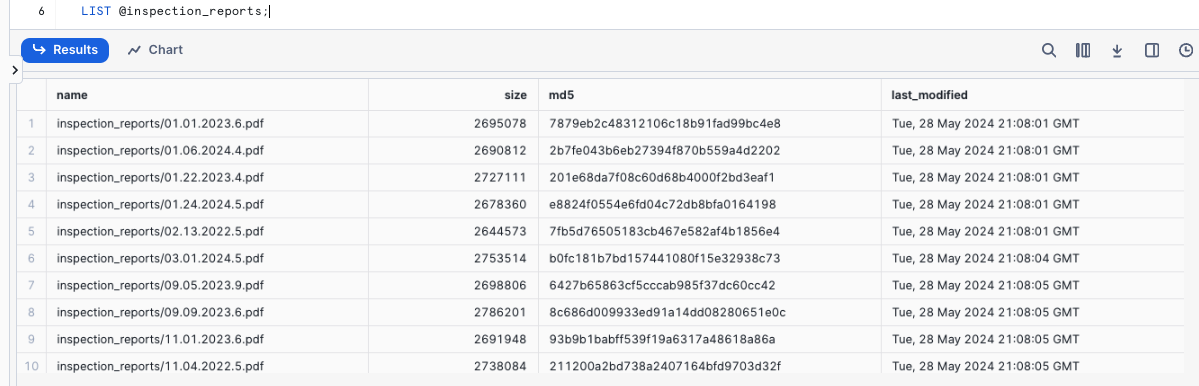Select md5 hash 201e68da7f08c60d68b4000f2bd3eaf1
The image size is (1199, 386).
click(x=710, y=177)
